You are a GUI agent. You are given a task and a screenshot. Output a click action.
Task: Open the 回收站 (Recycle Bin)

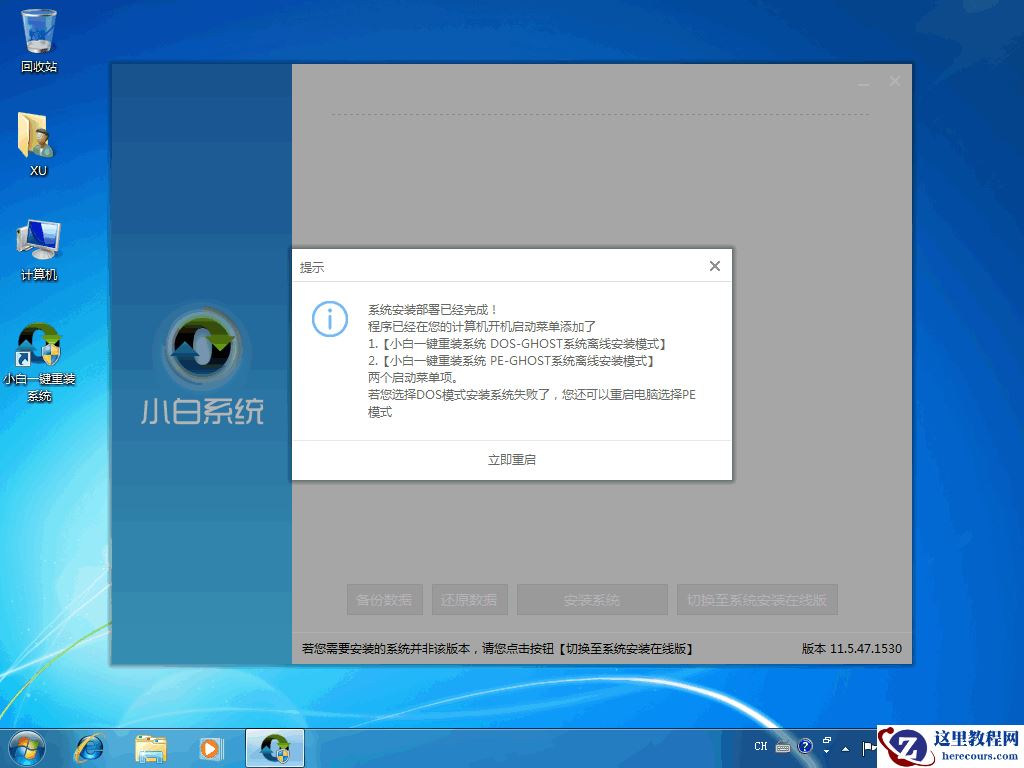pos(37,30)
